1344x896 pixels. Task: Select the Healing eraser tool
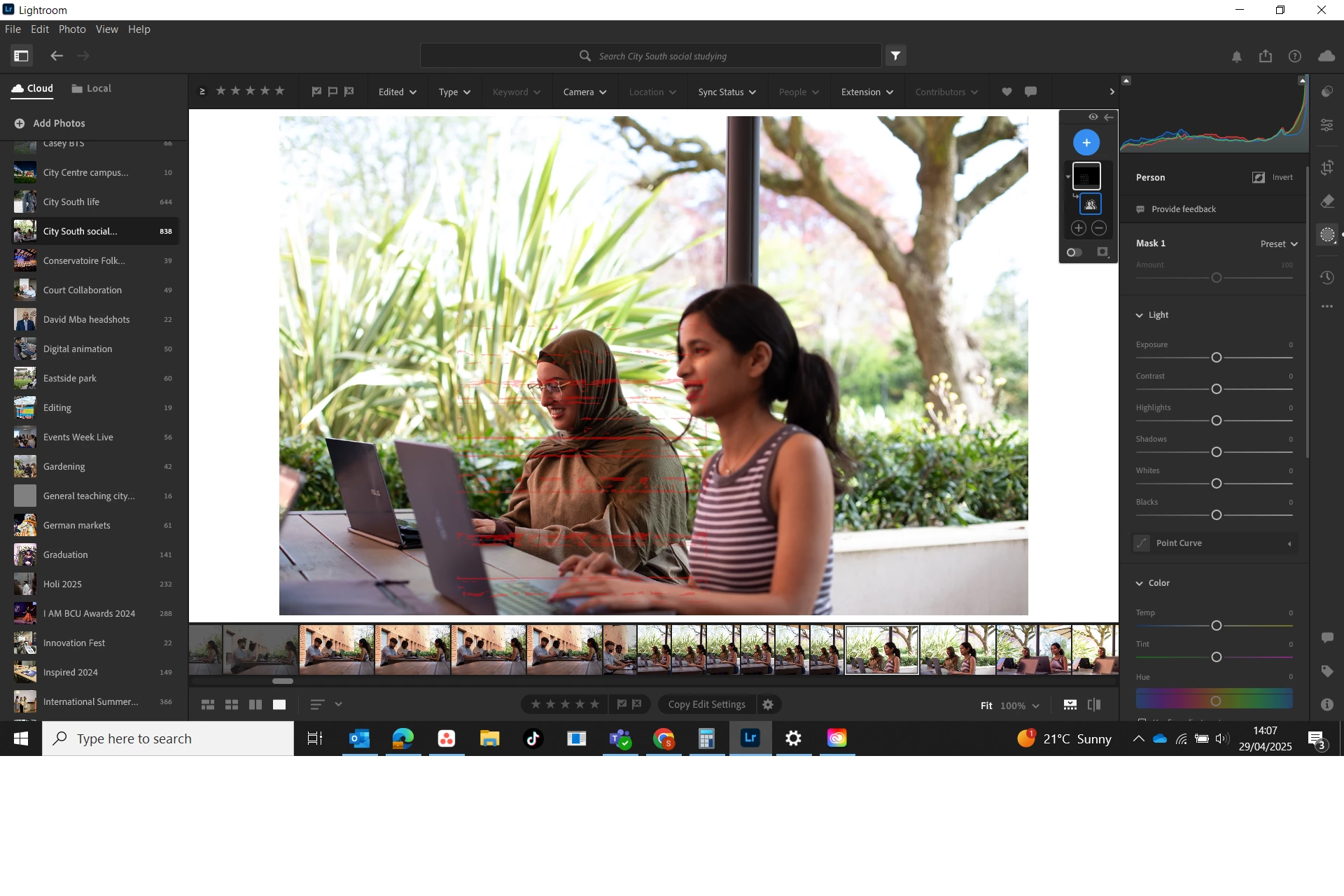click(x=1327, y=202)
